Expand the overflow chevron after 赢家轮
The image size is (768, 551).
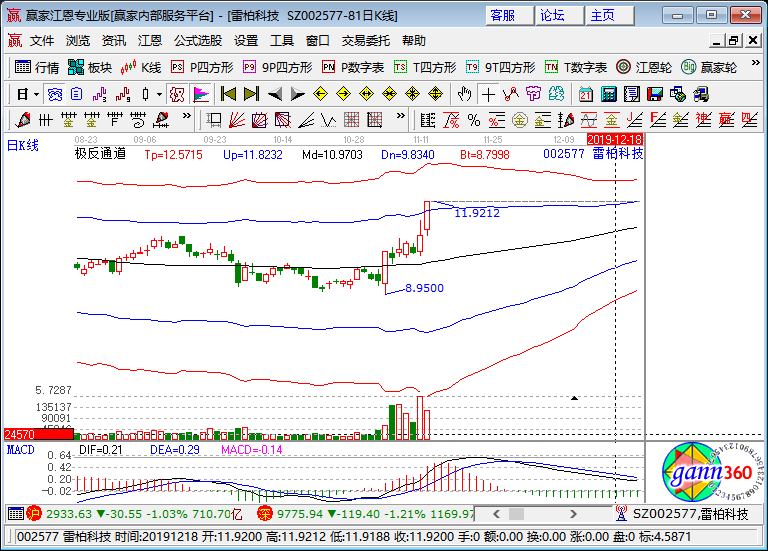[755, 64]
